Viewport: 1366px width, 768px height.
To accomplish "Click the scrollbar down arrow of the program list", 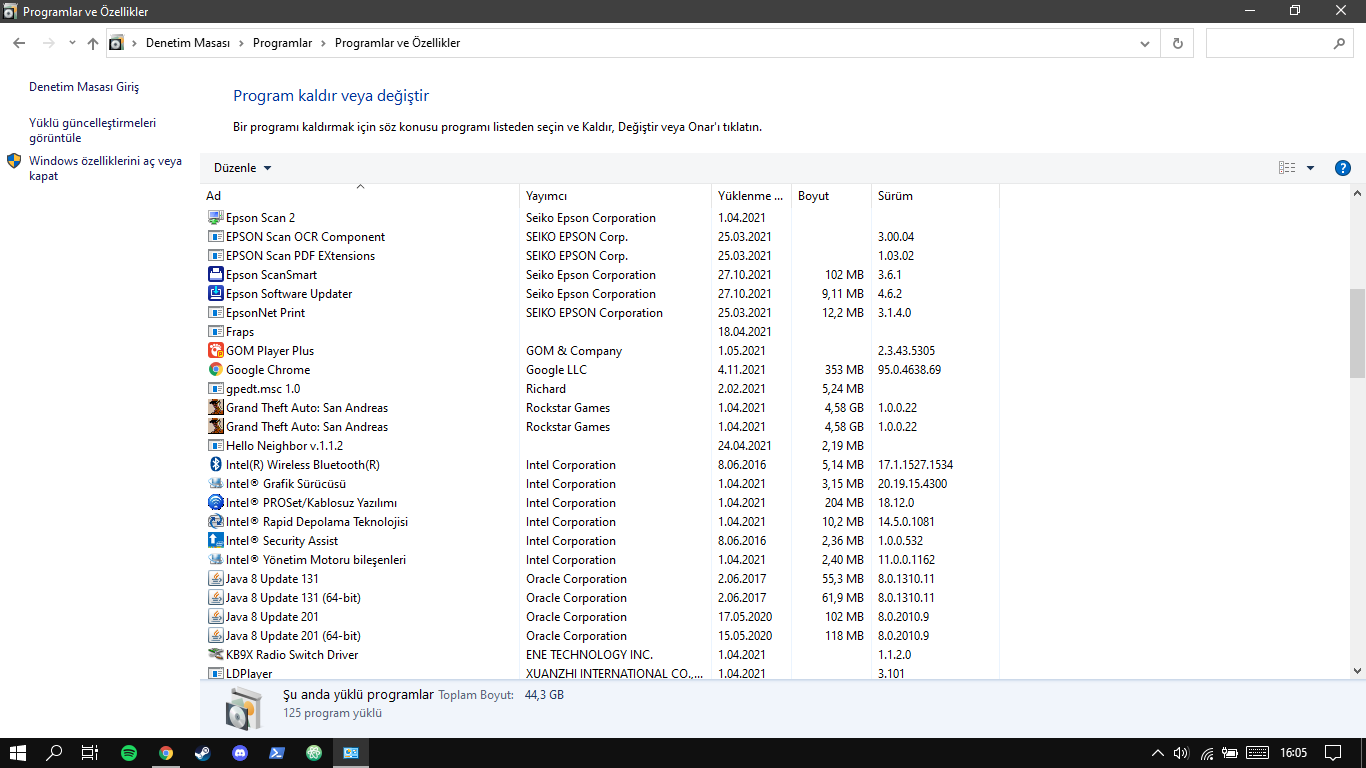I will [x=1357, y=671].
